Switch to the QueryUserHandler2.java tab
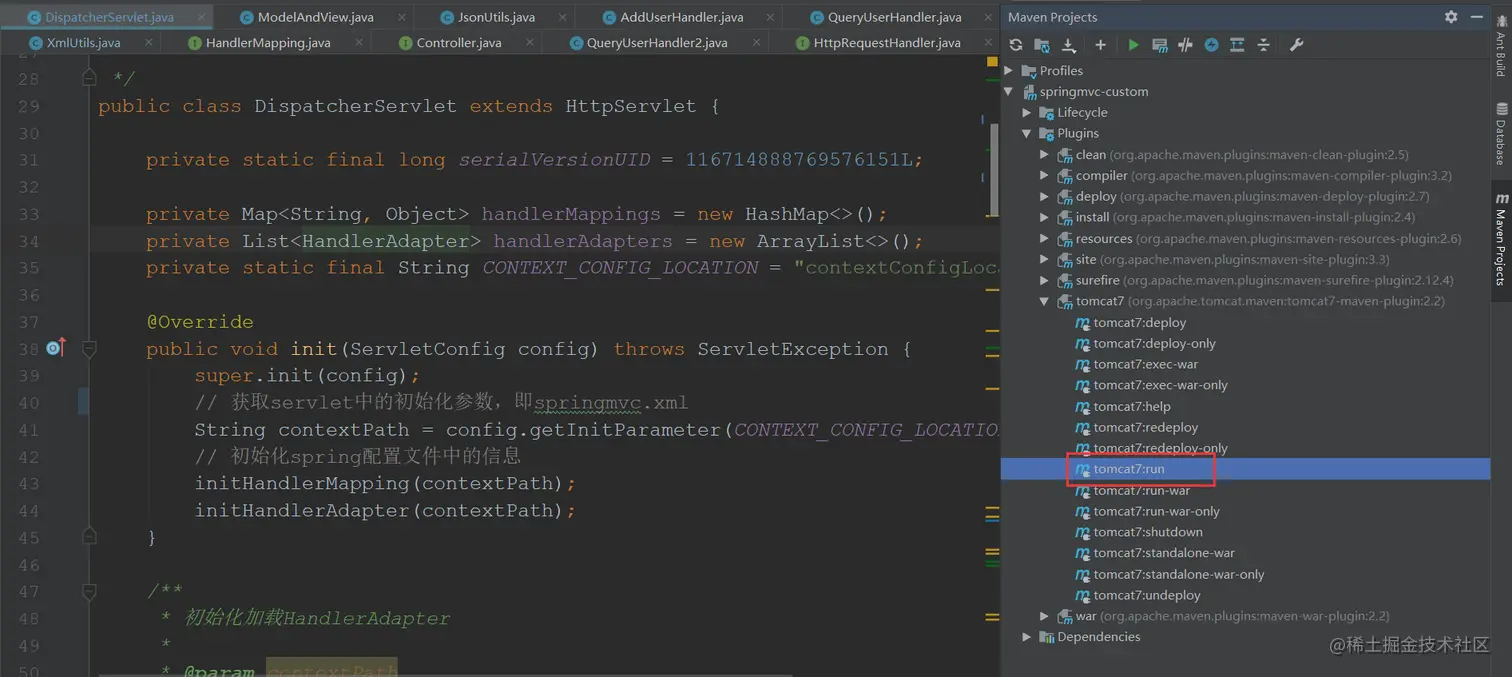The height and width of the screenshot is (677, 1512). pos(657,43)
